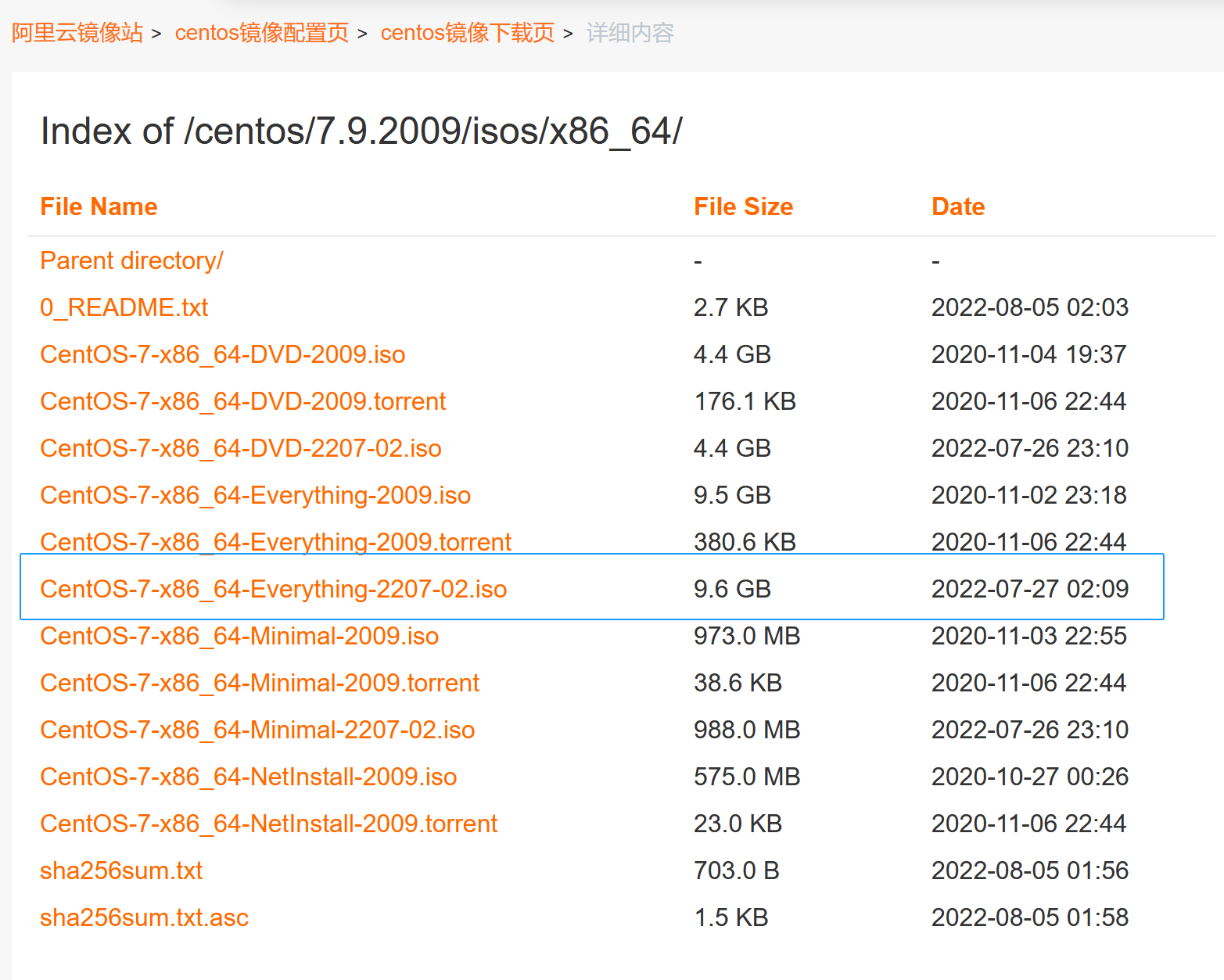This screenshot has height=980, width=1224.
Task: Open centos镜像下载页 breadcrumb link
Action: pos(467,33)
